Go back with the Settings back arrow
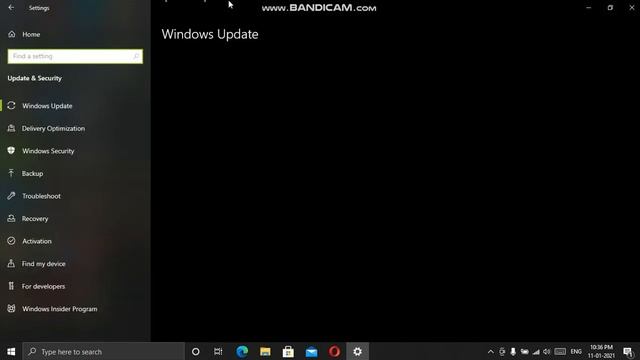The height and width of the screenshot is (360, 640). 11,8
